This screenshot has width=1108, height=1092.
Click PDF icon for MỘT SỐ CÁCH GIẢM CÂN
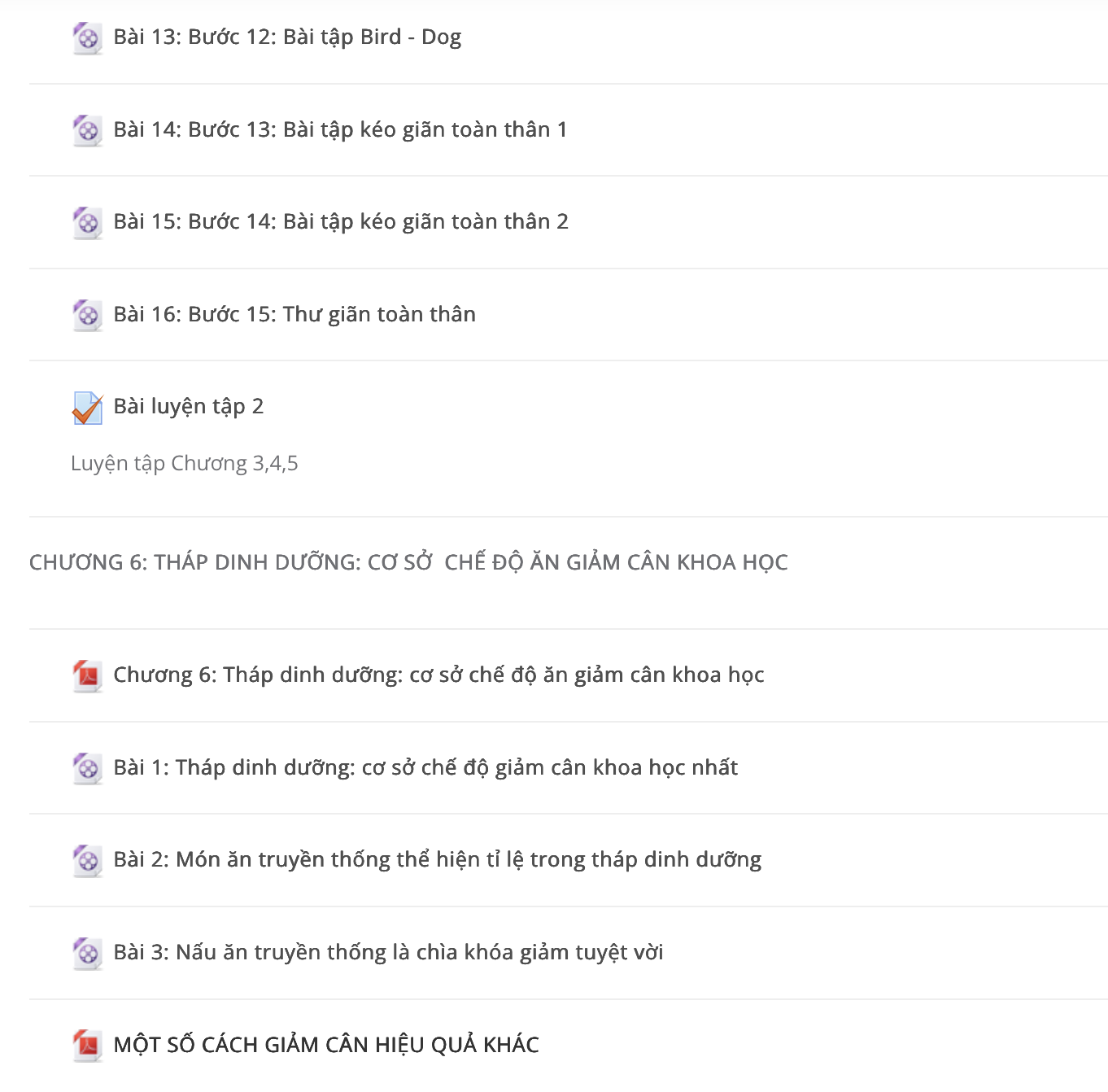[x=87, y=1046]
